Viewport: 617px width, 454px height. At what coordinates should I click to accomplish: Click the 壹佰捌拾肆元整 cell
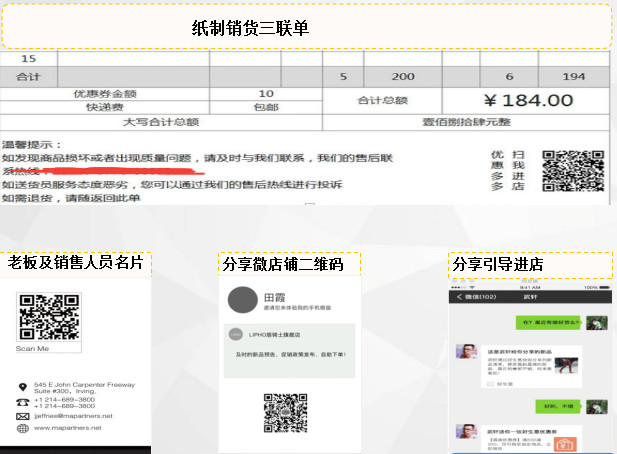466,122
